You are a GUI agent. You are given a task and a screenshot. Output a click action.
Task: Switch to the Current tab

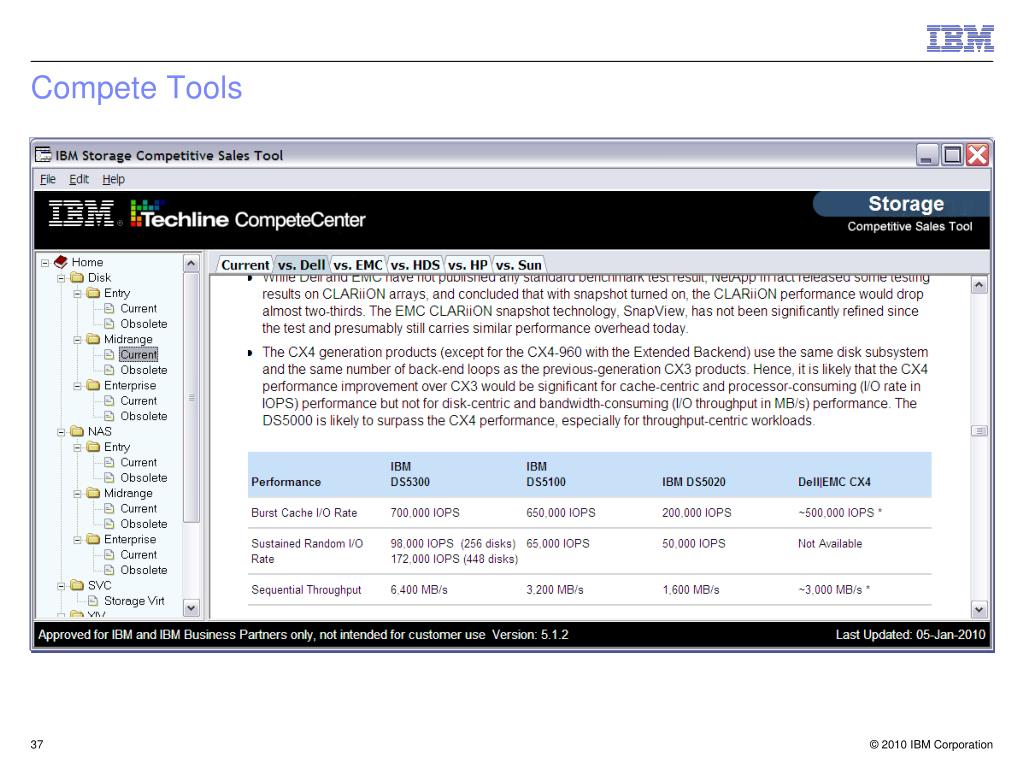[245, 264]
